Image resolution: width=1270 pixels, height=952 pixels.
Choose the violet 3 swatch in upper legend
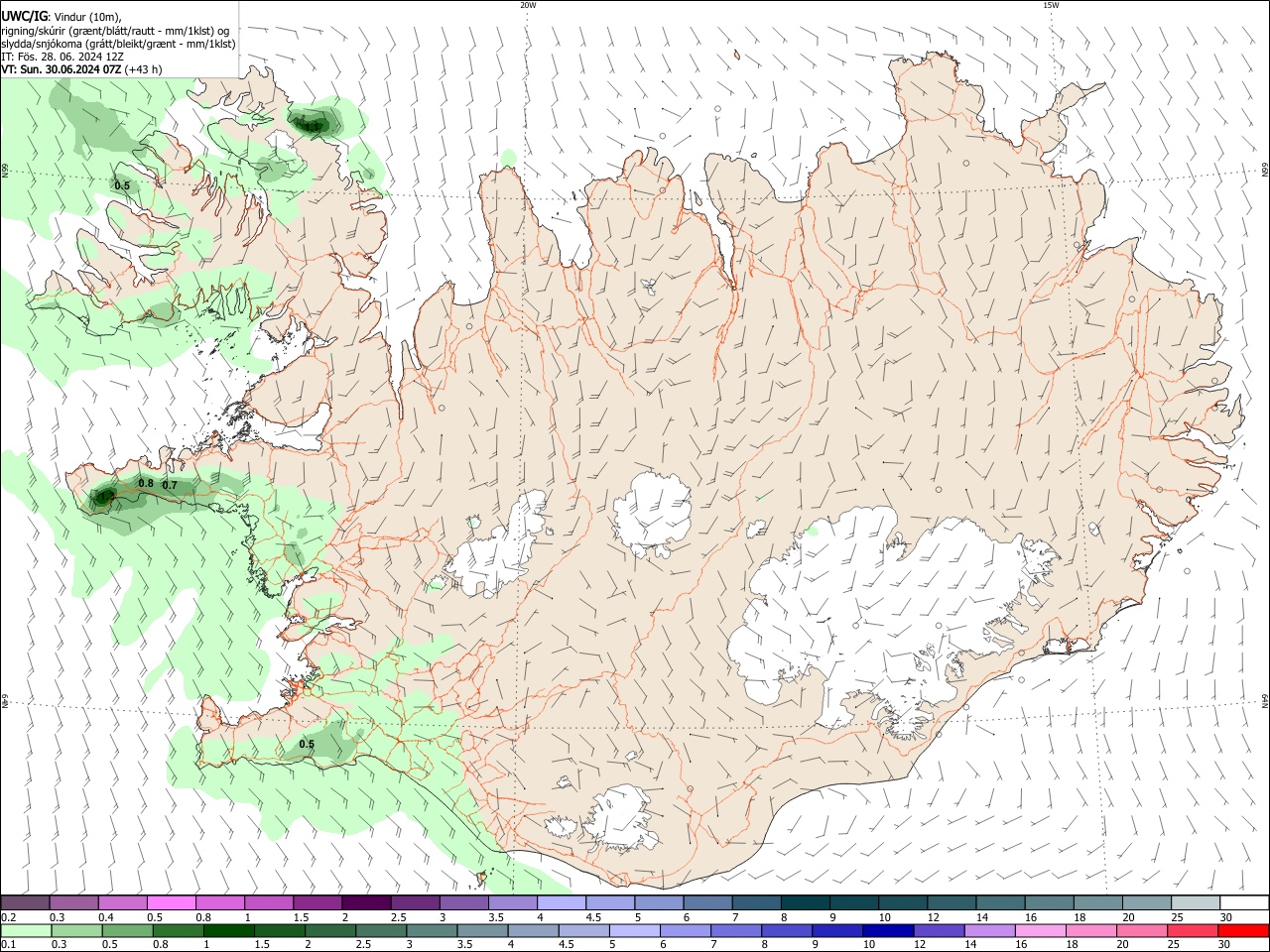tap(462, 903)
